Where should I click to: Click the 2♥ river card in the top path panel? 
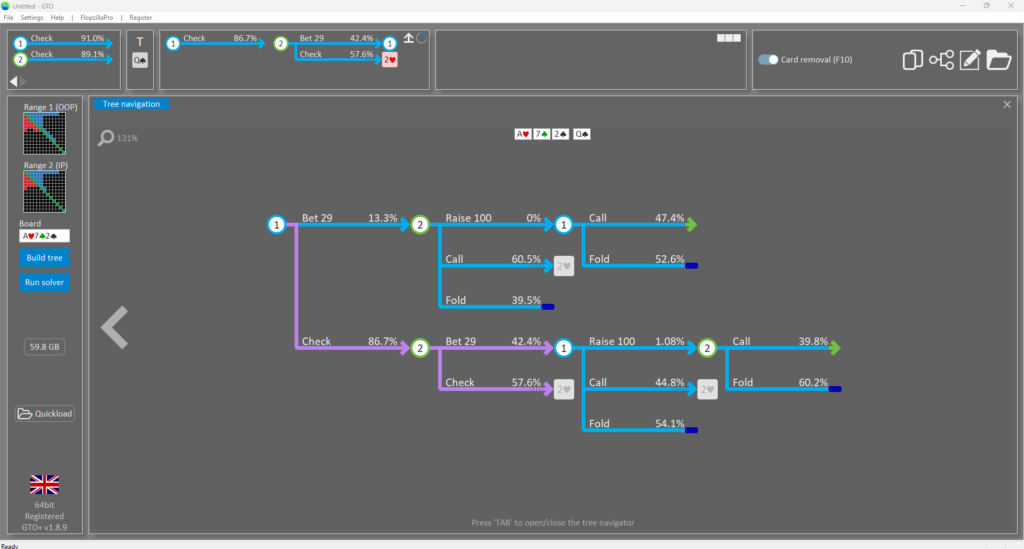(390, 60)
